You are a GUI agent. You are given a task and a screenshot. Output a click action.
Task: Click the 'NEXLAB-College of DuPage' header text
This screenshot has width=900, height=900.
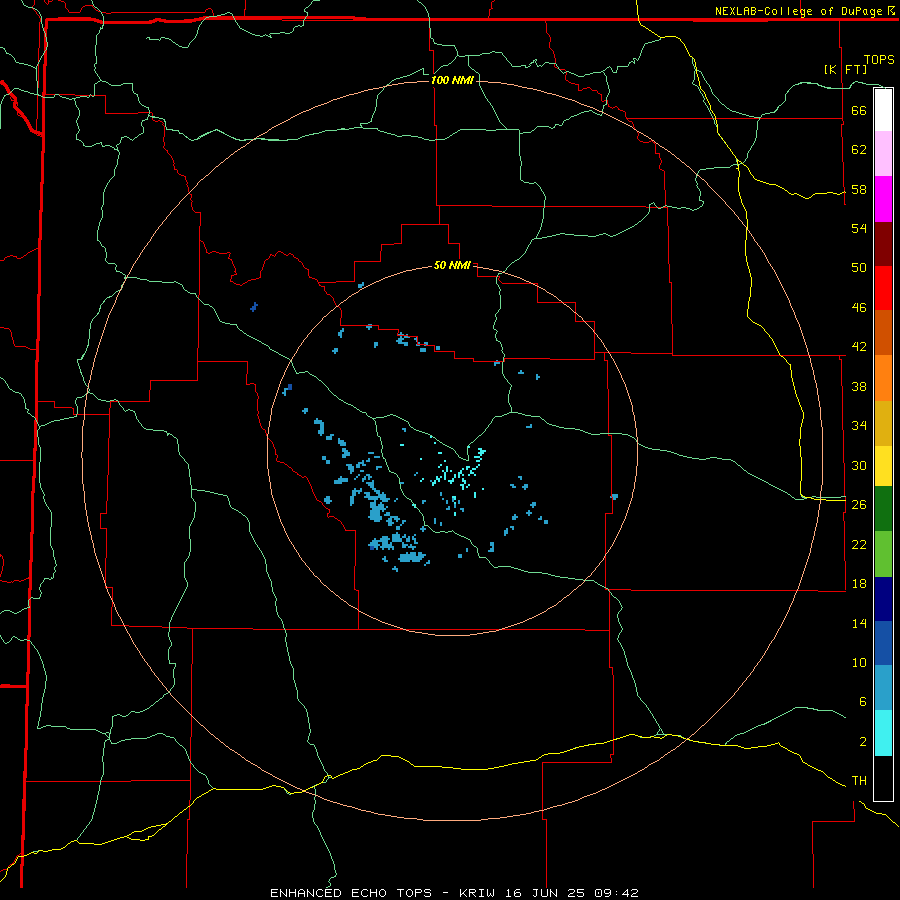click(x=798, y=11)
